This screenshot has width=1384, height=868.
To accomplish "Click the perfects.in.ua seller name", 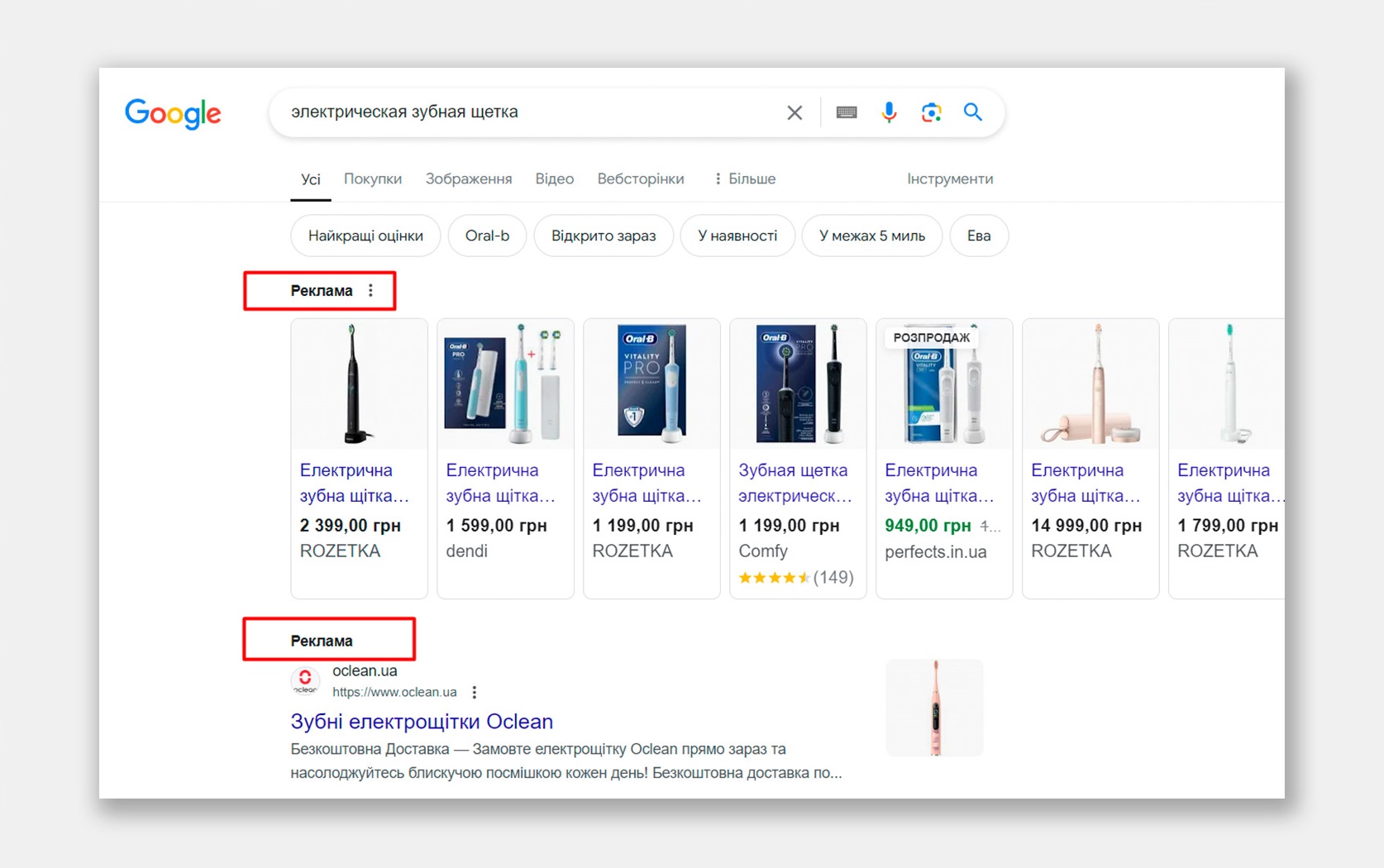I will click(x=936, y=552).
